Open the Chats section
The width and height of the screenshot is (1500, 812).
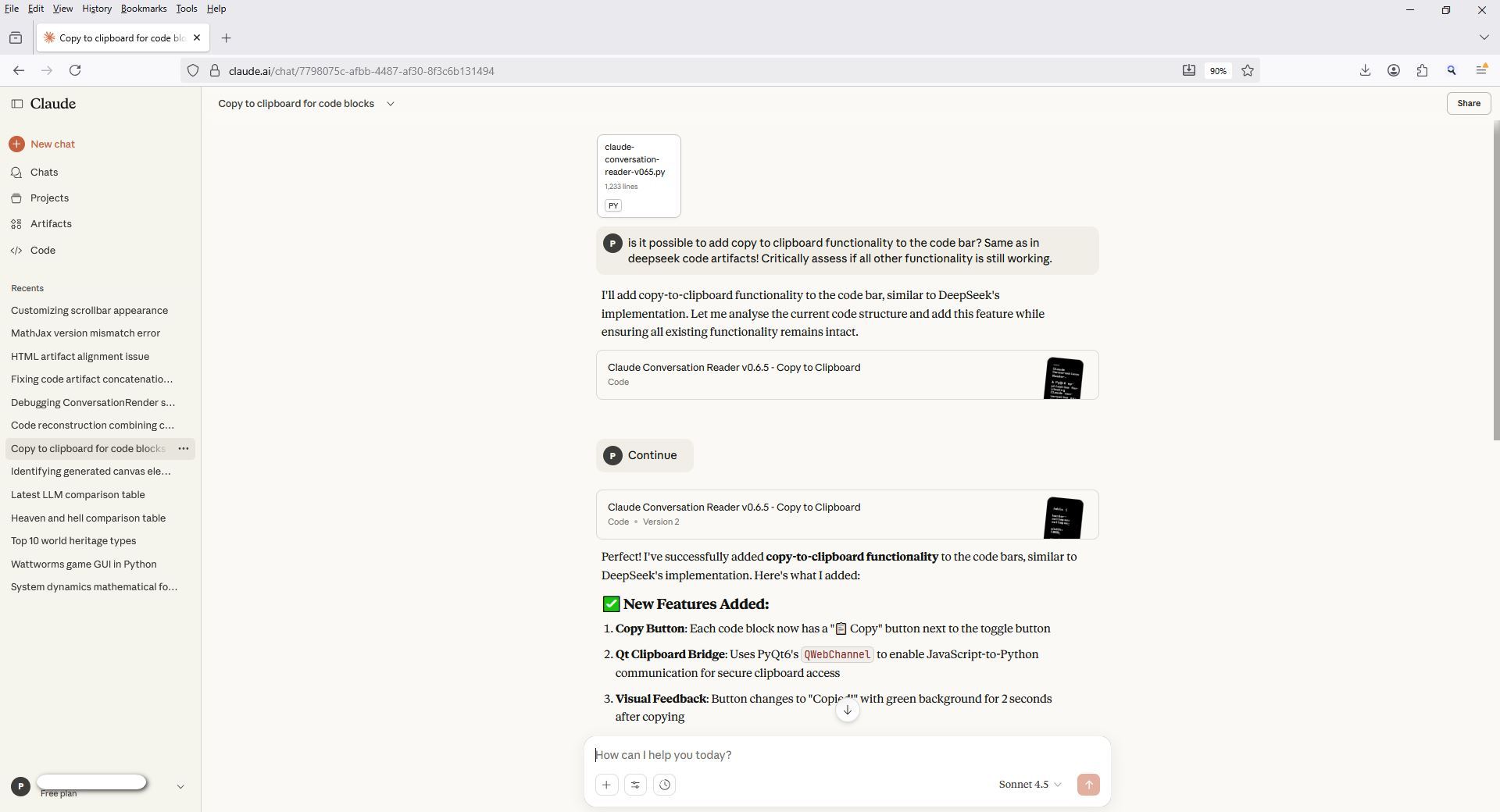pos(44,173)
